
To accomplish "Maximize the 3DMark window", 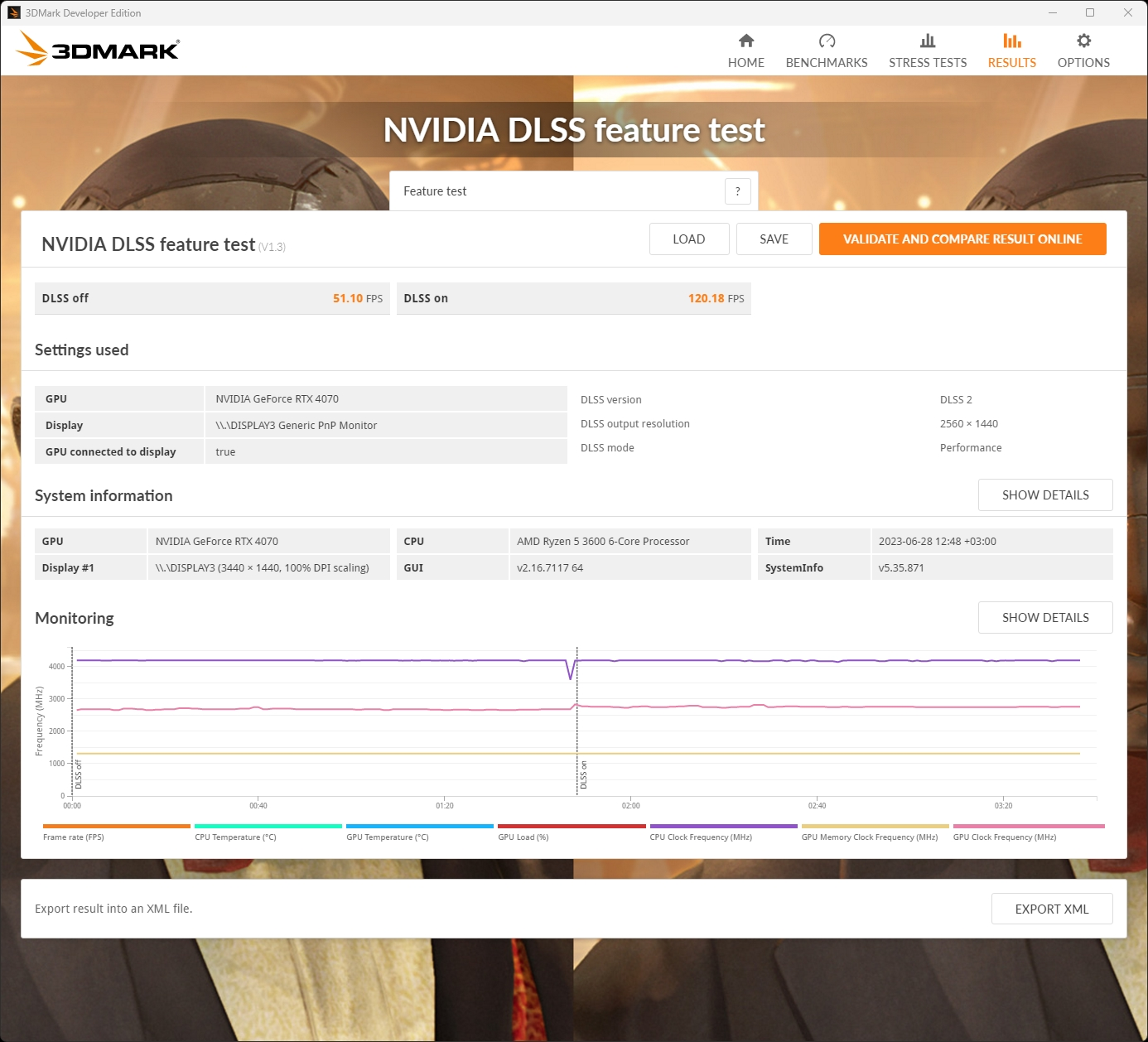I will tap(1090, 12).
